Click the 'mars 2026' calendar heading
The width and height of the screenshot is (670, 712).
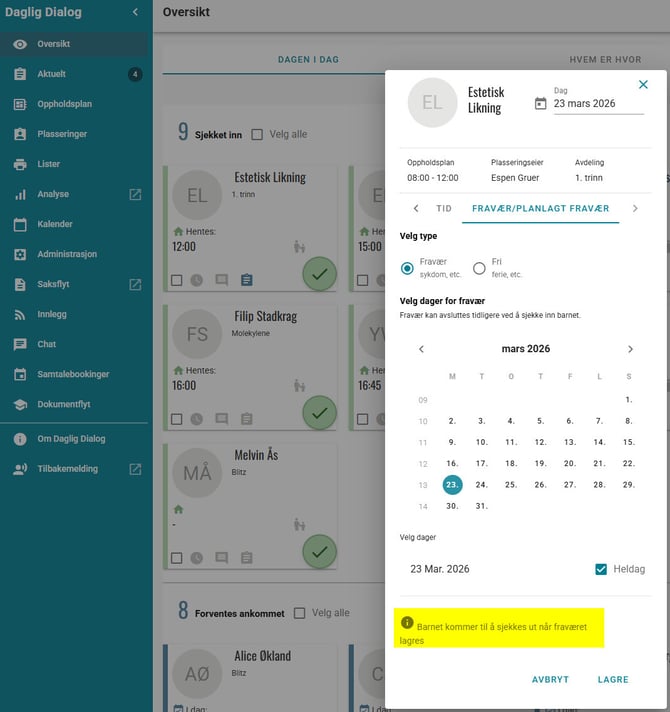(x=526, y=349)
